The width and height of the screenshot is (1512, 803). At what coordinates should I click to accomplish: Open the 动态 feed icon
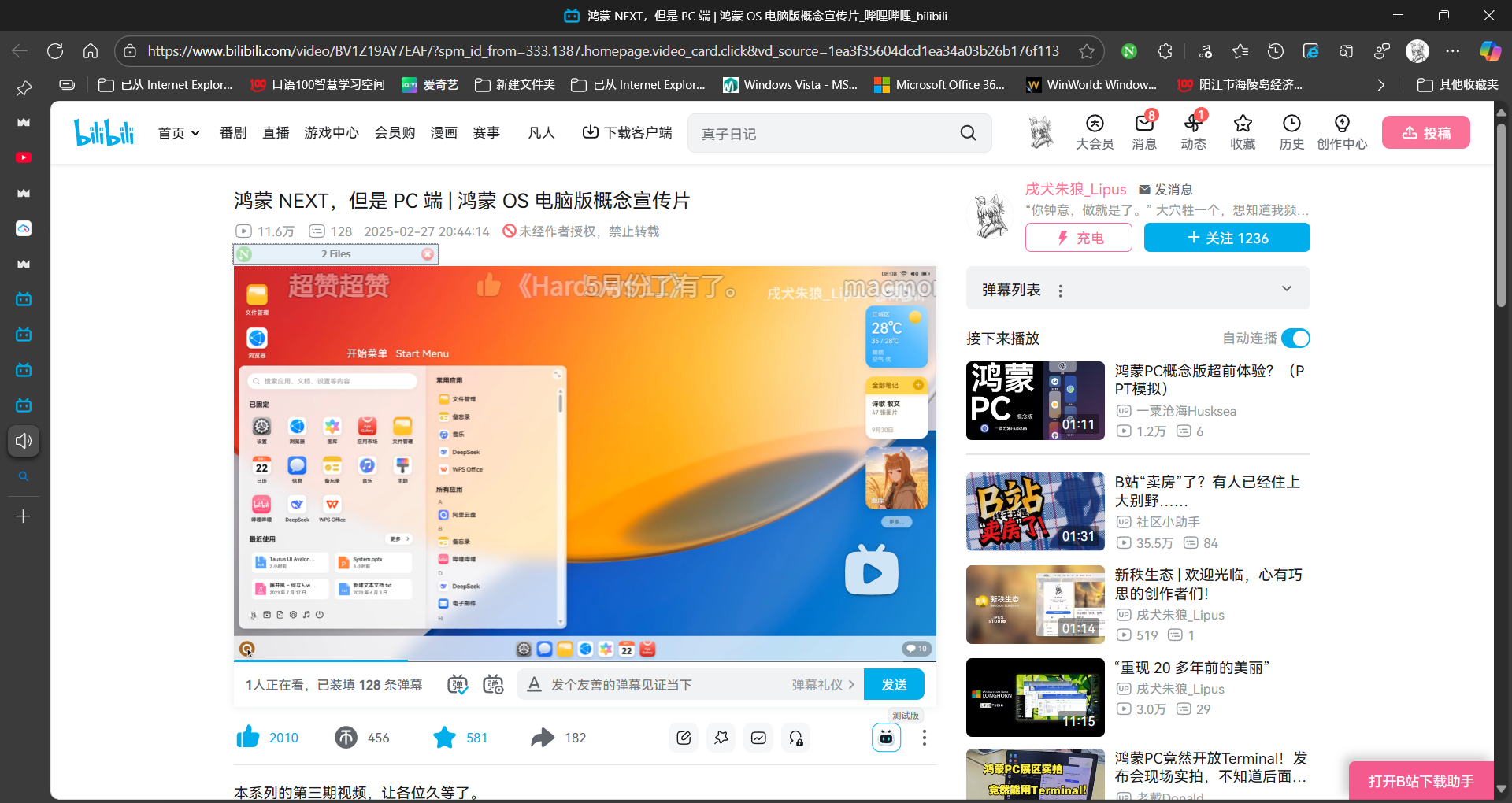(x=1193, y=132)
